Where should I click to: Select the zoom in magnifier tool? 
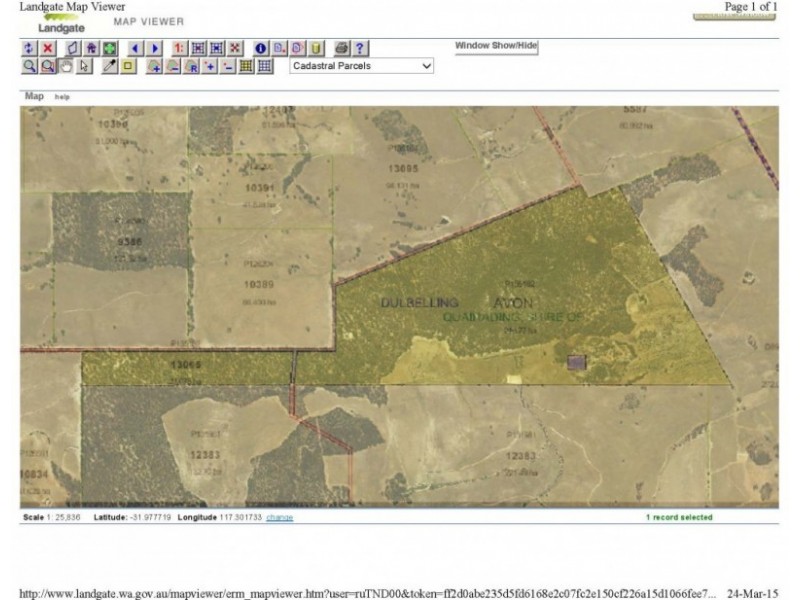(x=27, y=68)
